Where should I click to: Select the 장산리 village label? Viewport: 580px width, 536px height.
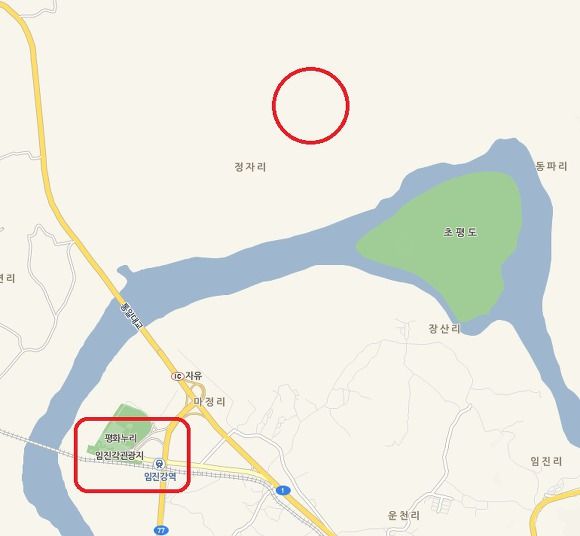coord(444,328)
